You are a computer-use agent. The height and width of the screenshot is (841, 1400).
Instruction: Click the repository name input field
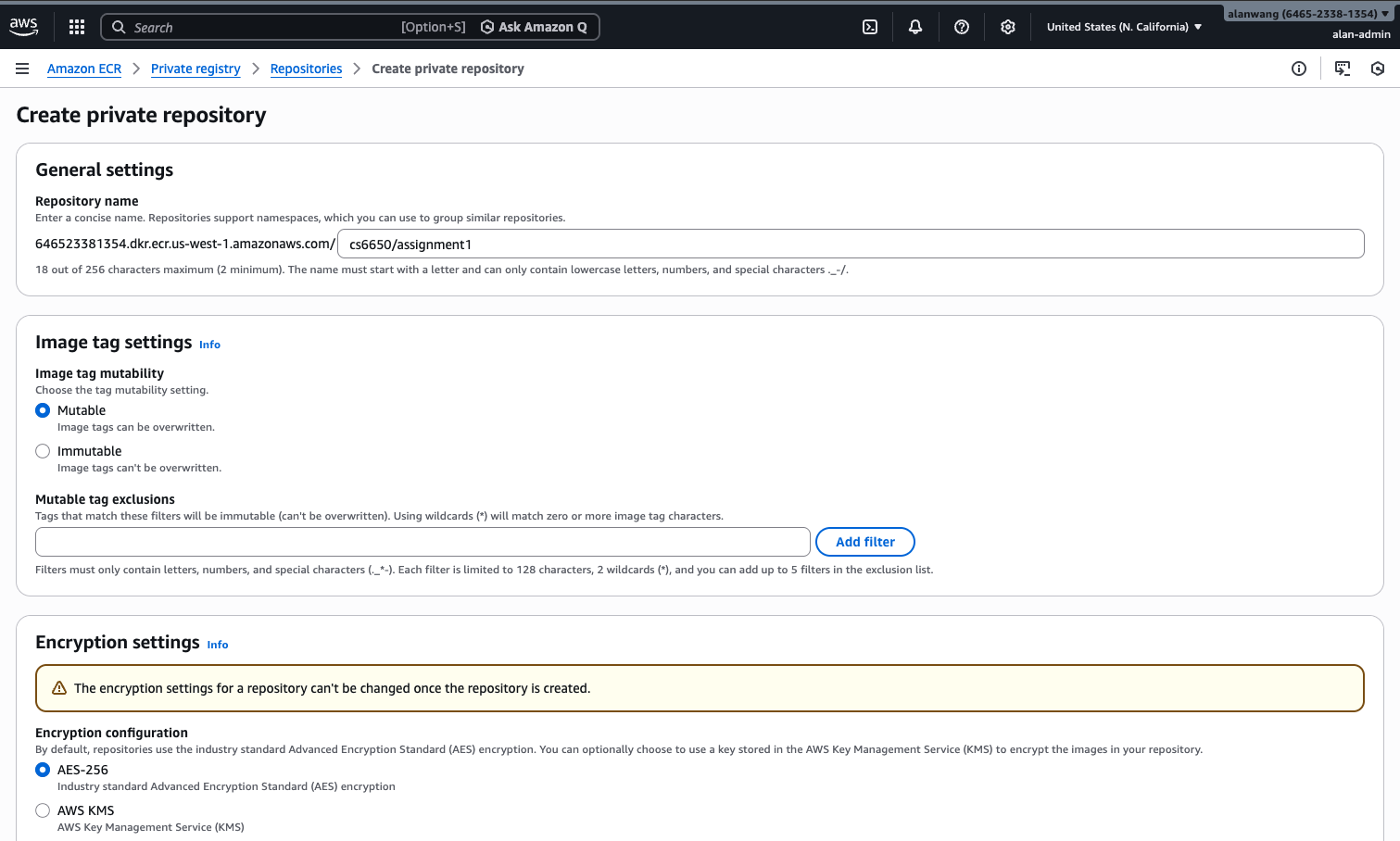coord(850,245)
